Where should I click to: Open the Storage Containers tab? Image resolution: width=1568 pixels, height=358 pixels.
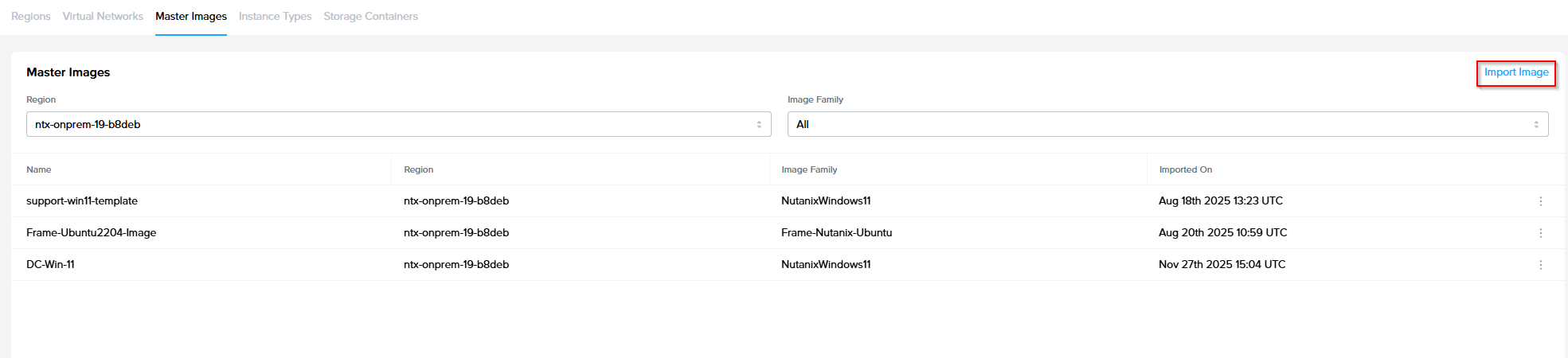(x=370, y=16)
